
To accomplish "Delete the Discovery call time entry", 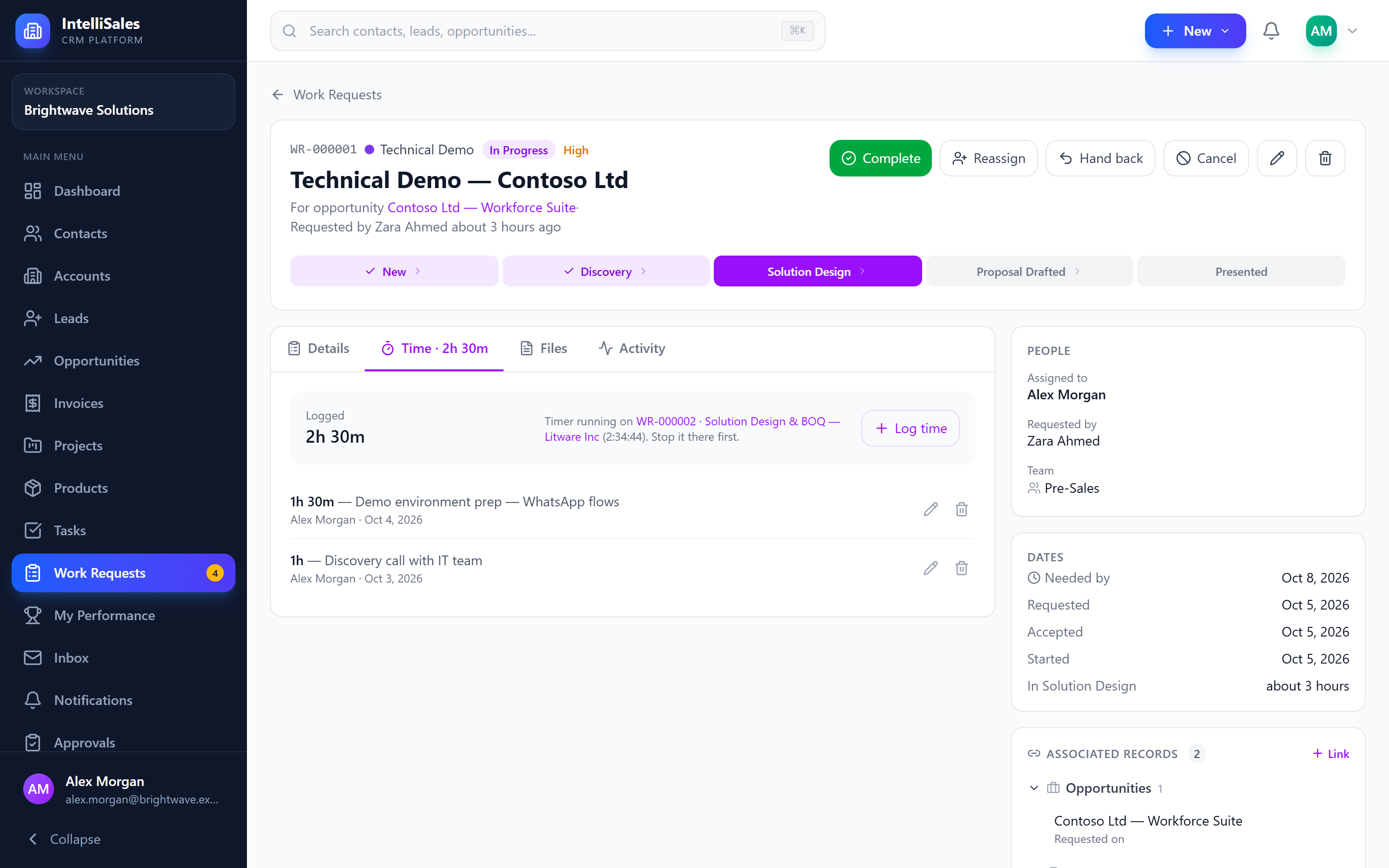I will coord(961,569).
